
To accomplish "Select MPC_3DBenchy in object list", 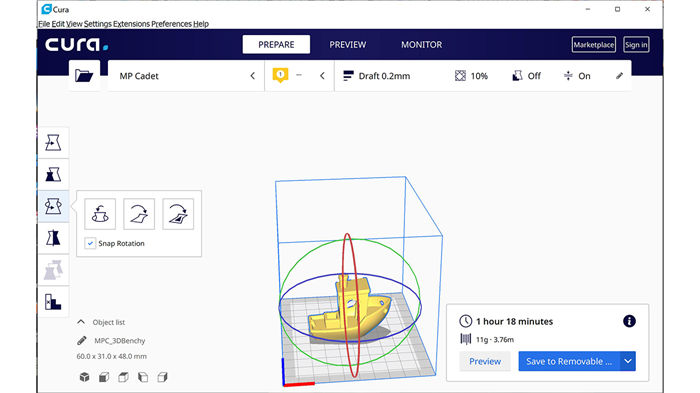I will (x=120, y=341).
